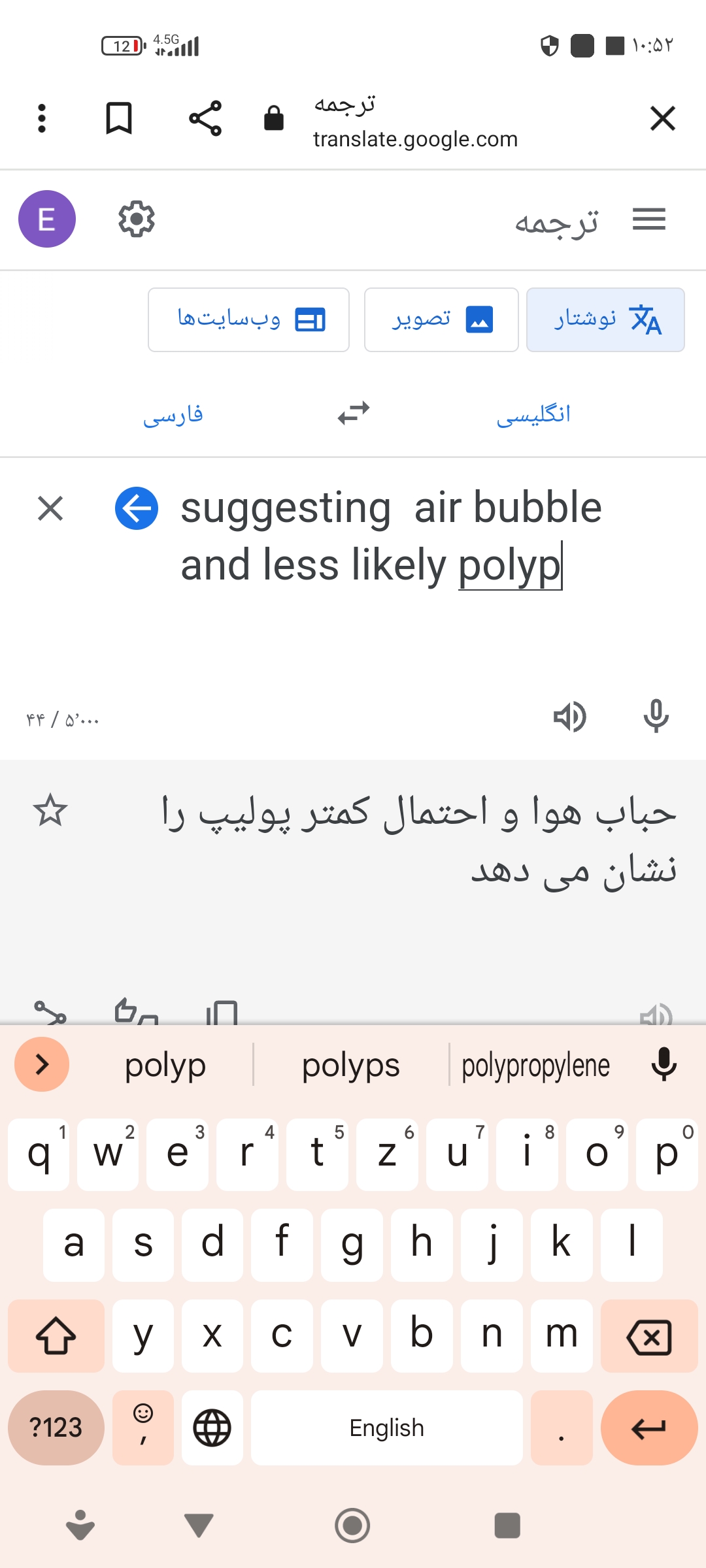706x1568 pixels.
Task: Open the browser three-dot menu
Action: pos(42,119)
